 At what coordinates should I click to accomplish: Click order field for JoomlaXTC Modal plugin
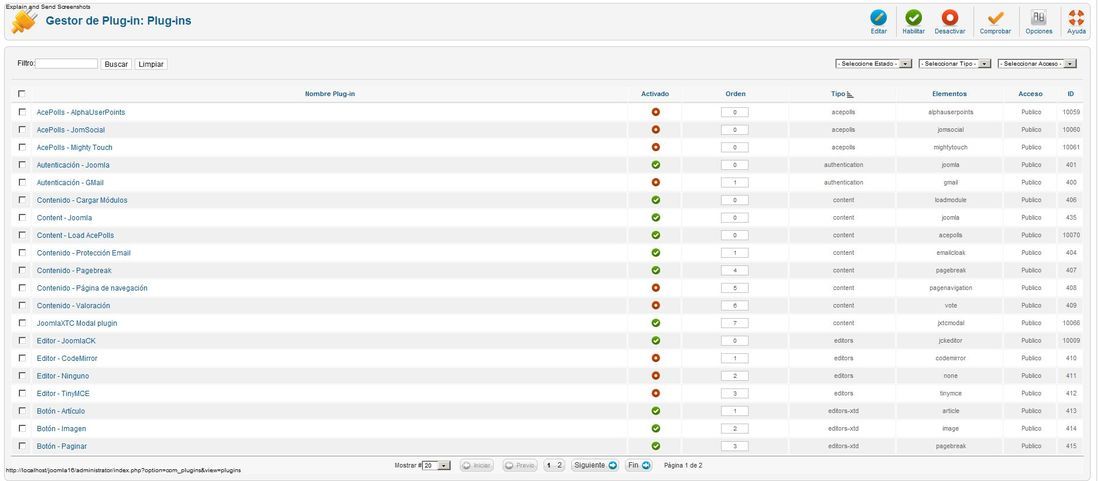point(735,323)
